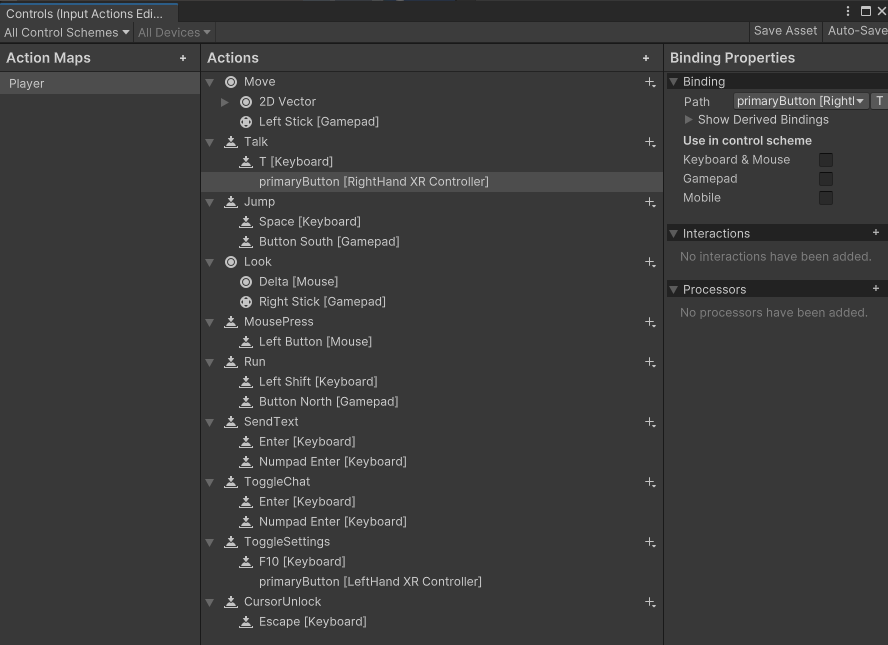
Task: Select Space [Keyboard] binding
Action: point(432,222)
